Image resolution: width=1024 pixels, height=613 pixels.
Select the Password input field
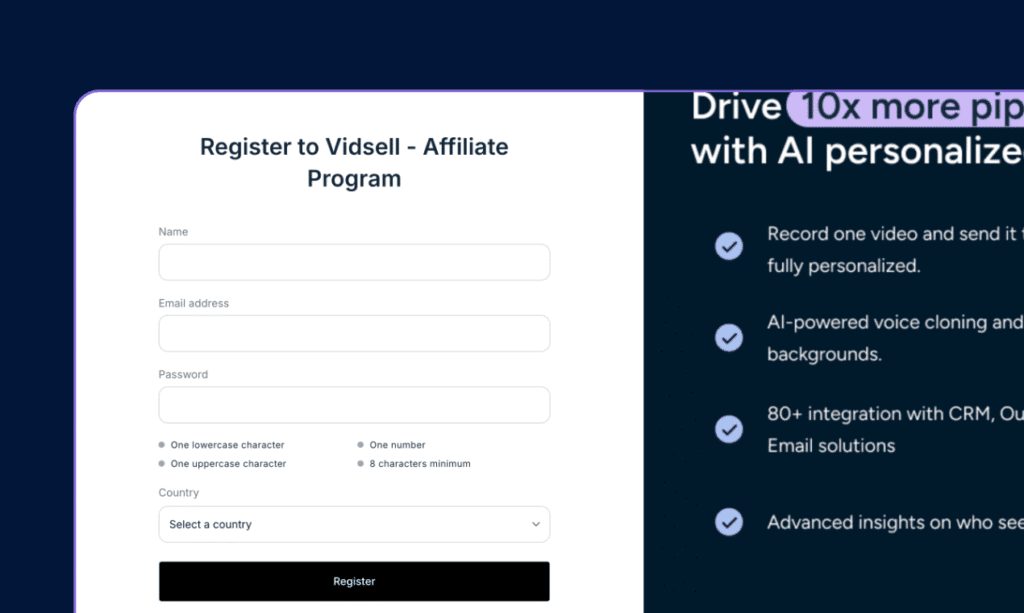(354, 405)
